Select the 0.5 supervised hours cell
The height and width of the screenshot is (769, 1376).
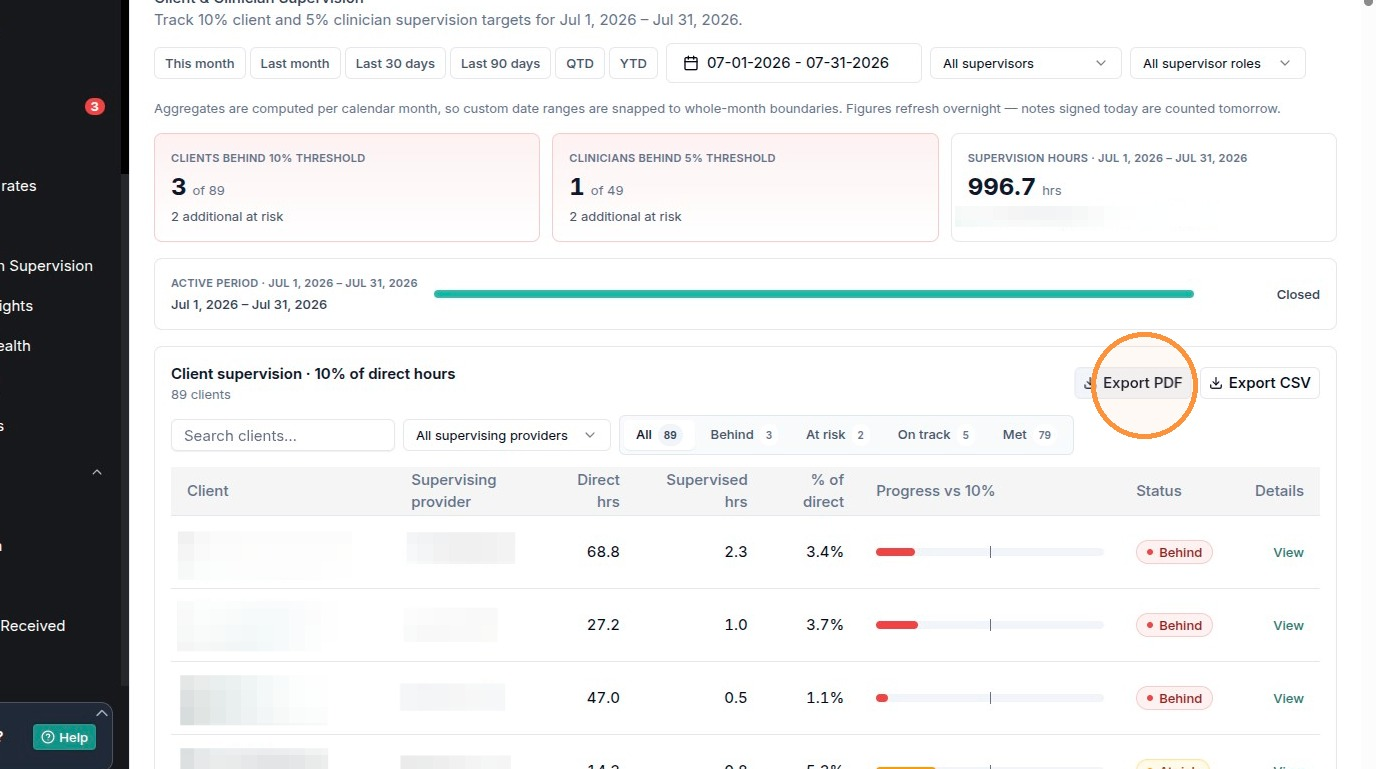[736, 698]
